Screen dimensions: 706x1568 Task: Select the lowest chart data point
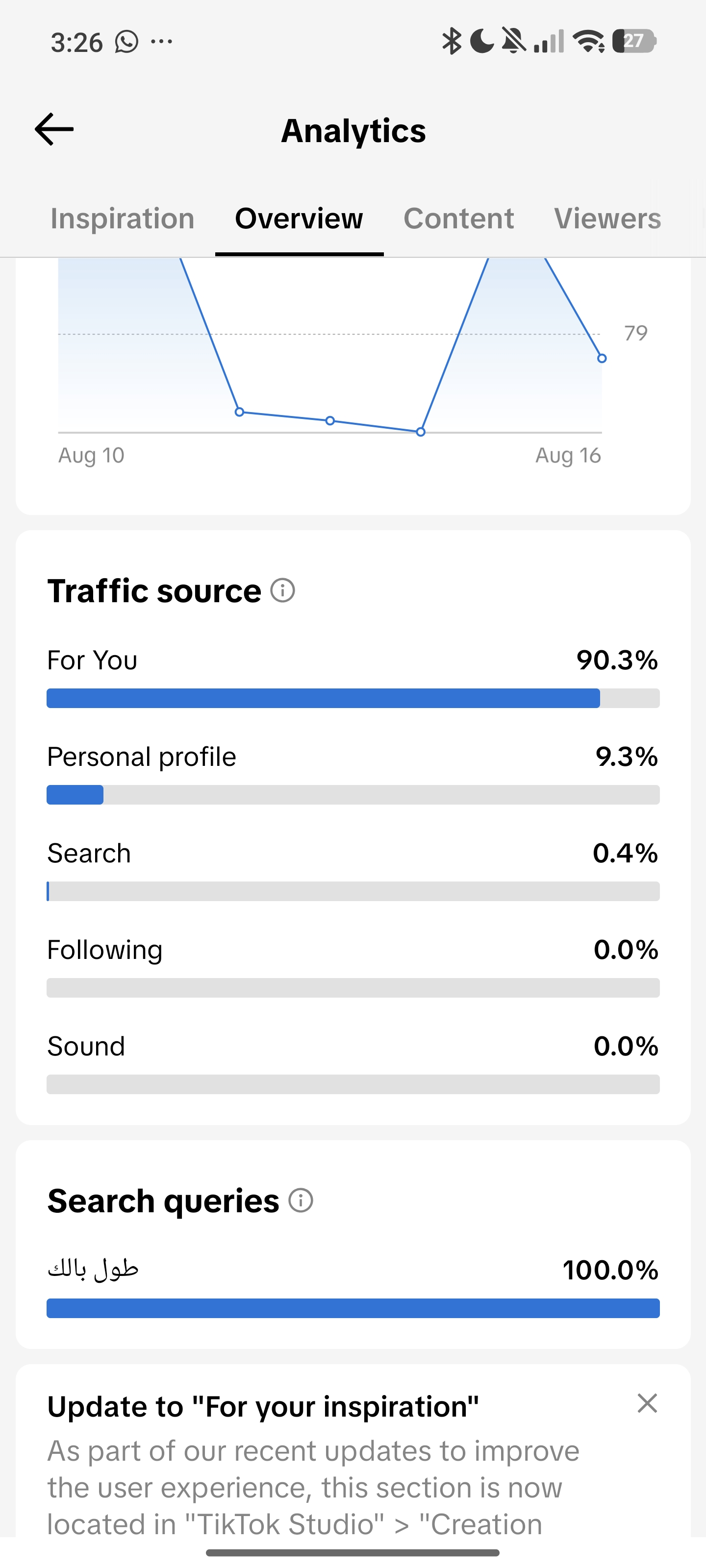pyautogui.click(x=420, y=432)
